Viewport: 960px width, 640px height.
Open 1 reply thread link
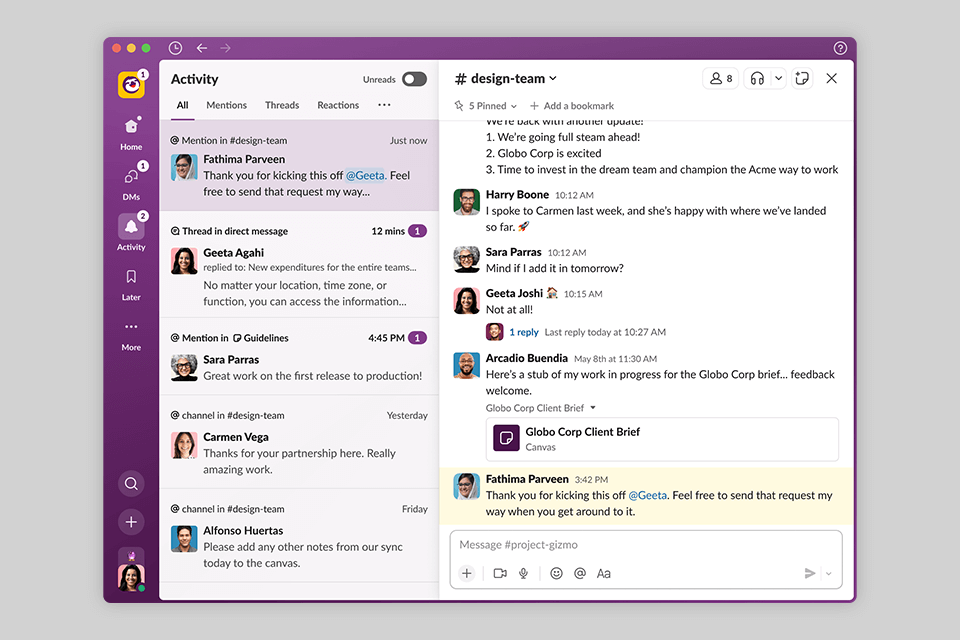click(x=524, y=332)
